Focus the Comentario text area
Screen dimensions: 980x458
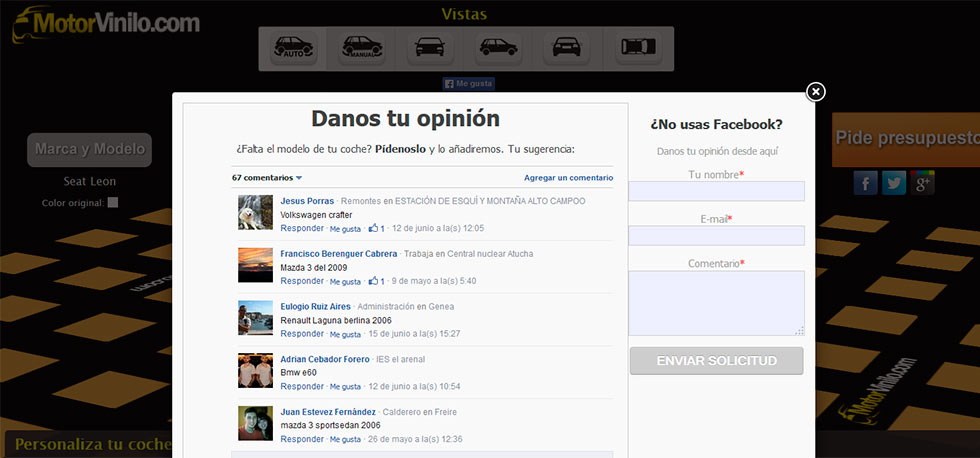tap(716, 303)
